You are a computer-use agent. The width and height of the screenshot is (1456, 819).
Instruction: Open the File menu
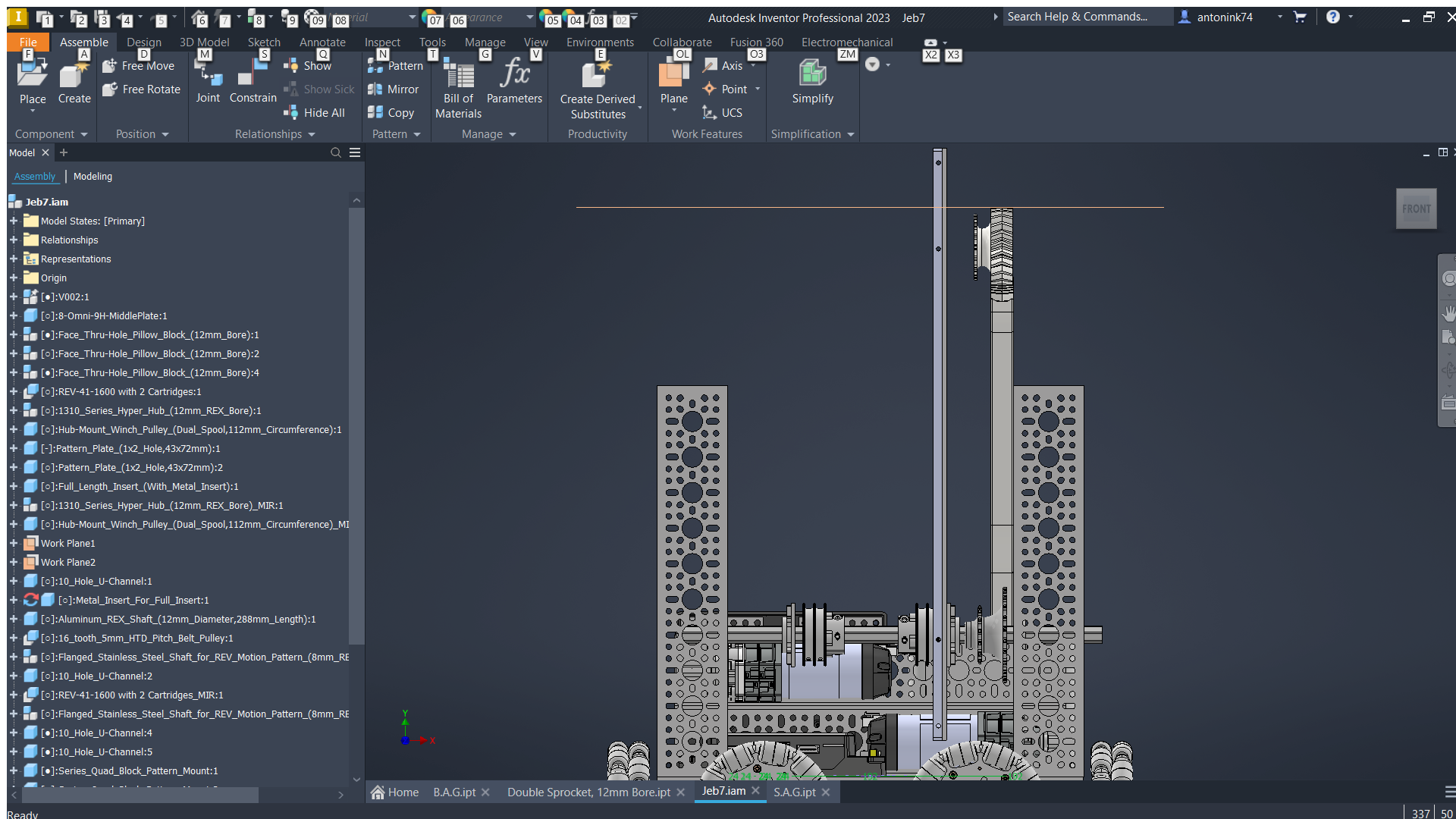28,42
